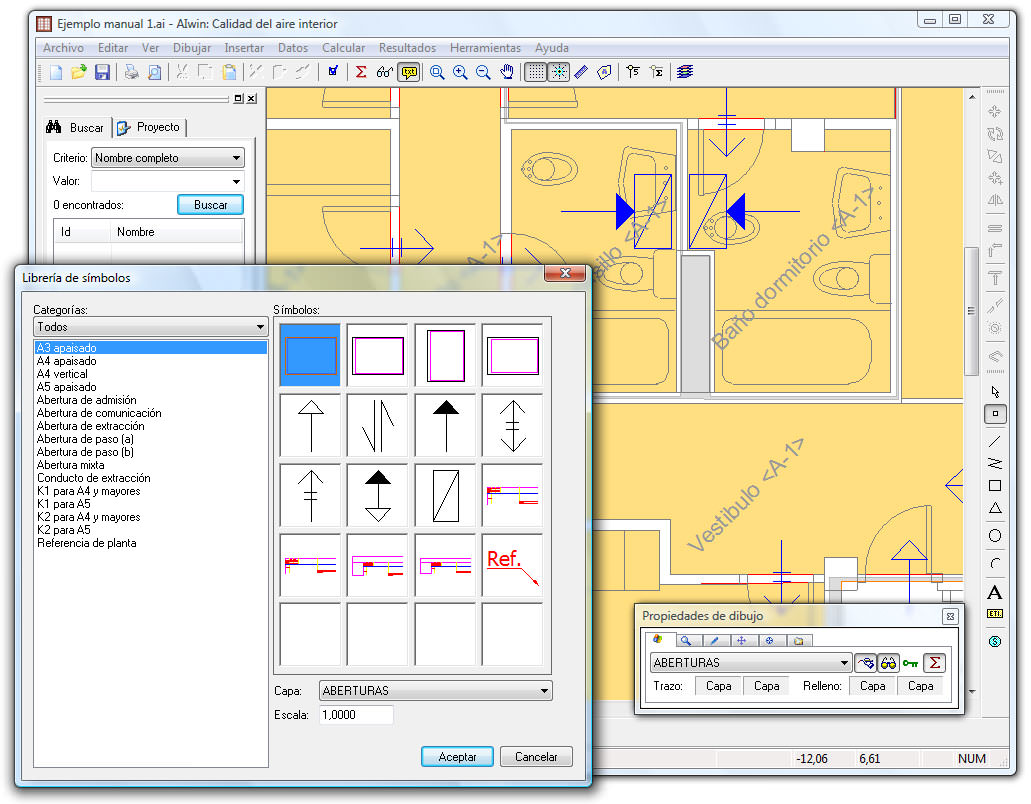Click Aceptar in symbol library dialog

[x=457, y=757]
